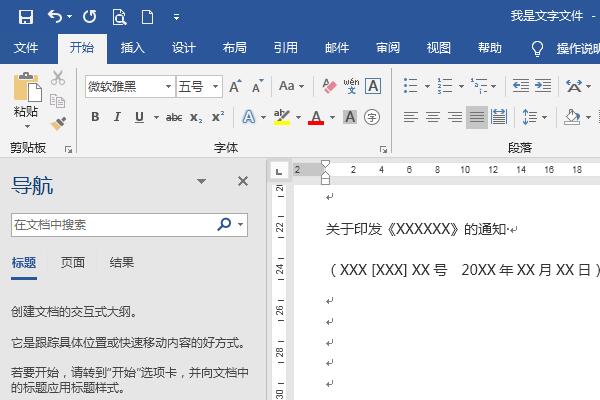600x400 pixels.
Task: Copy the selection with the copy icon
Action: pos(58,101)
